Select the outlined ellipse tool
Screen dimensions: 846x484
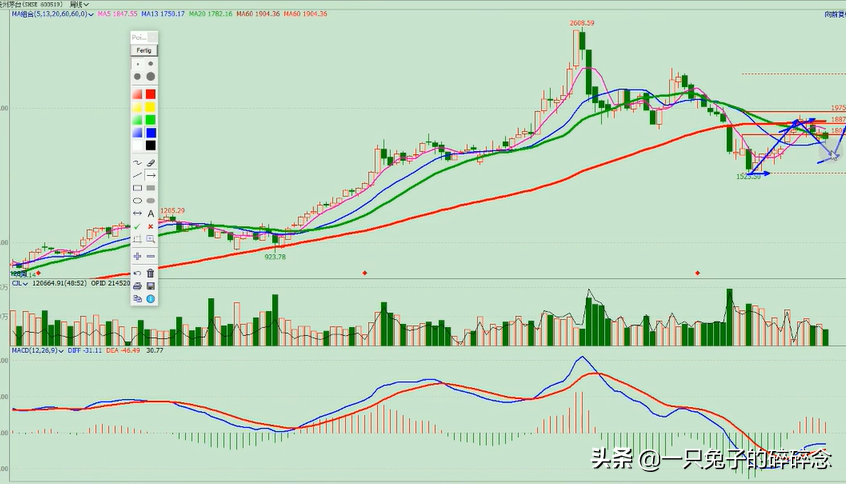(x=138, y=201)
